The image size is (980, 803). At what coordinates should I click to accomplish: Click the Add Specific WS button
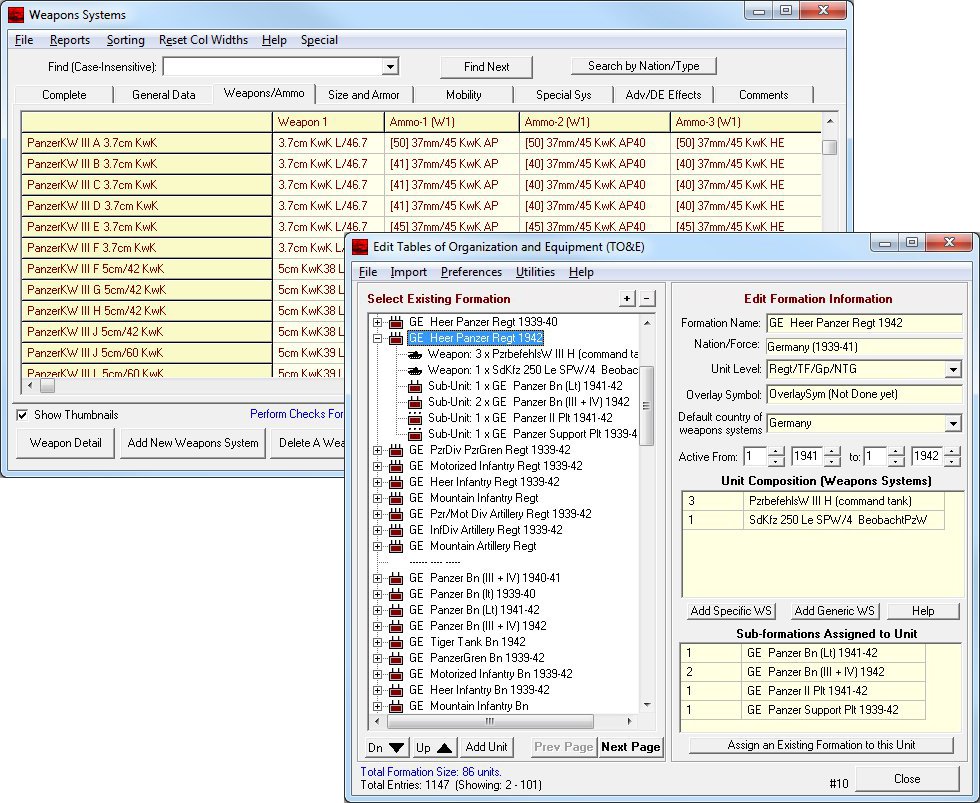[730, 611]
